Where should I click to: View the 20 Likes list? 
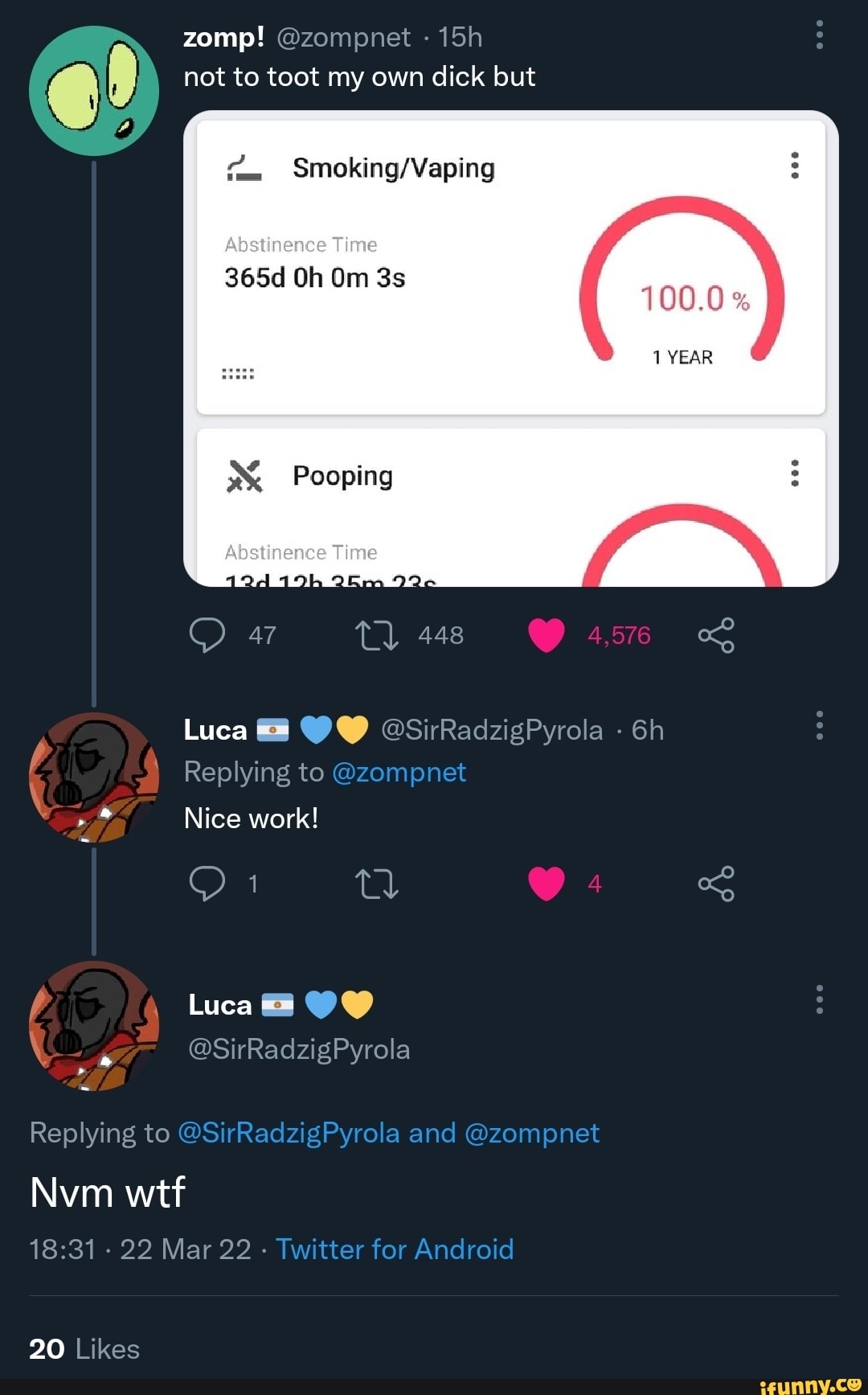84,1349
